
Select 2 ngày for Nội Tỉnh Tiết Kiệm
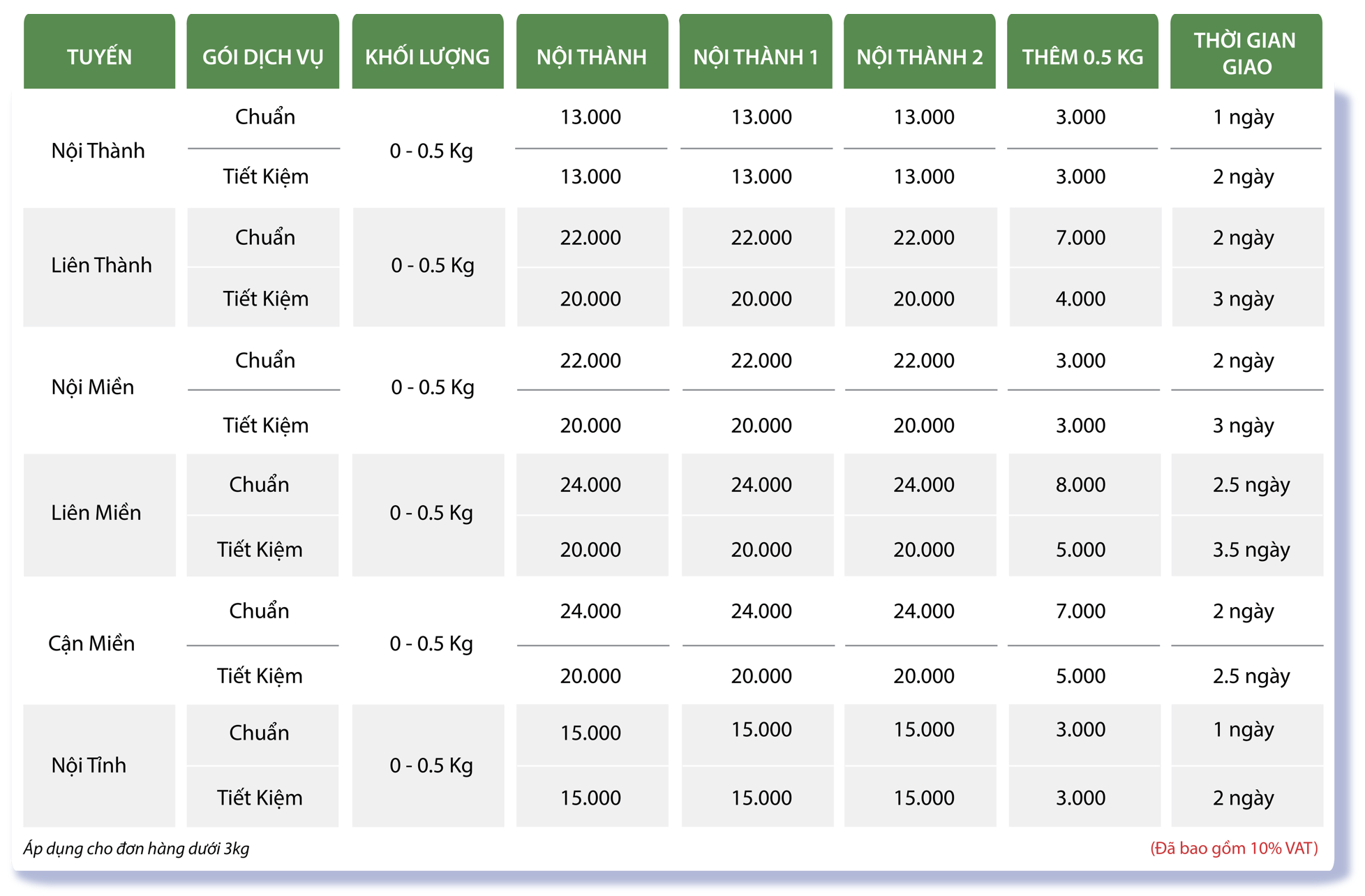coord(1244,799)
